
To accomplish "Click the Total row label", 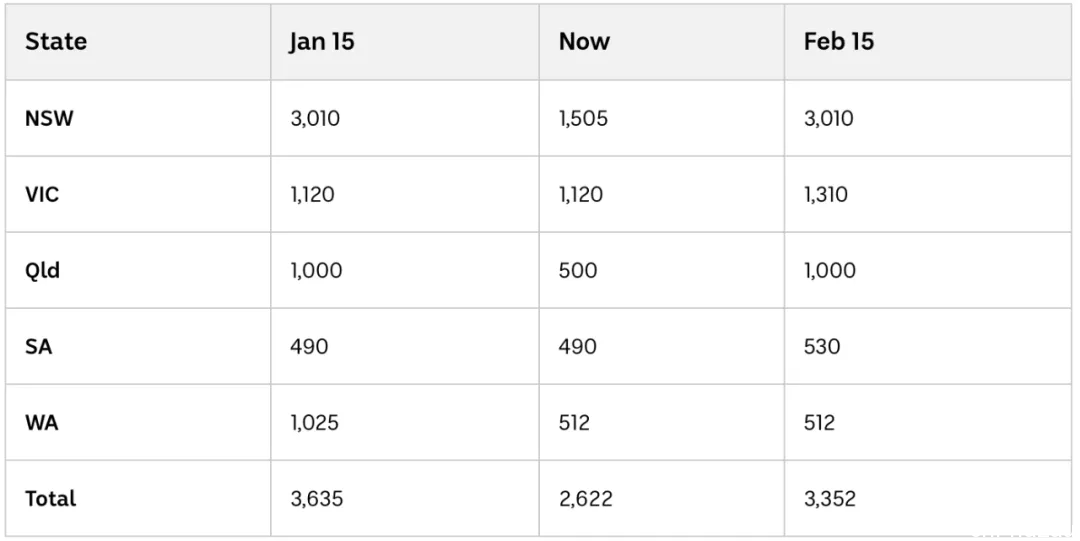I will pos(50,498).
